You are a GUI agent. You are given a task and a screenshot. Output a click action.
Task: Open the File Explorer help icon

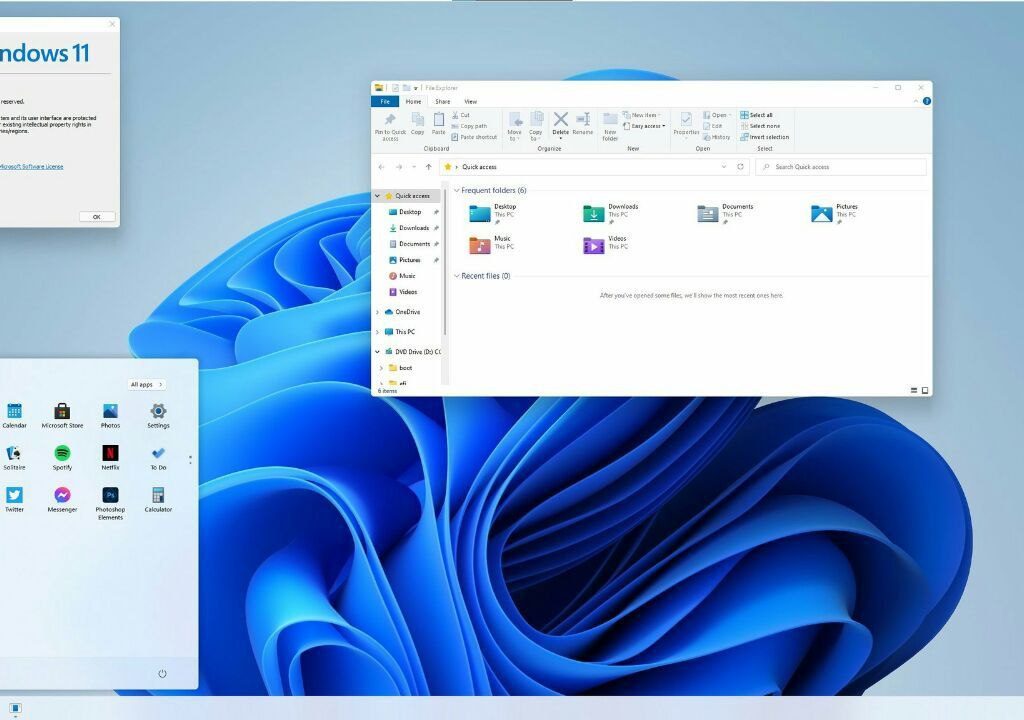pyautogui.click(x=927, y=101)
